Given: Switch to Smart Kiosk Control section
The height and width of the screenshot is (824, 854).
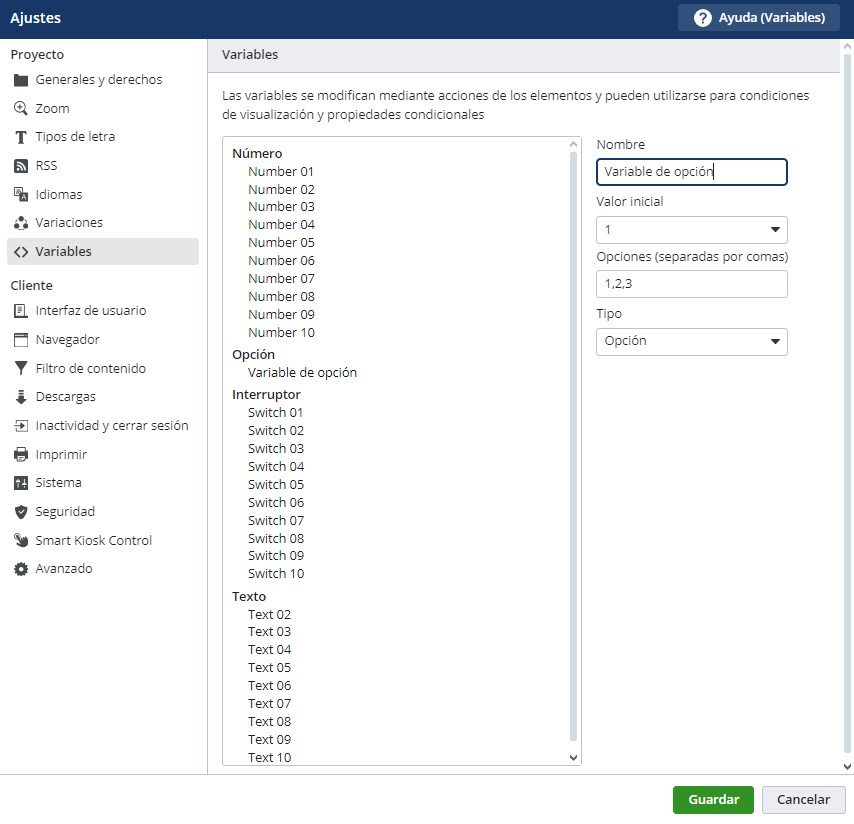Looking at the screenshot, I should [x=94, y=541].
